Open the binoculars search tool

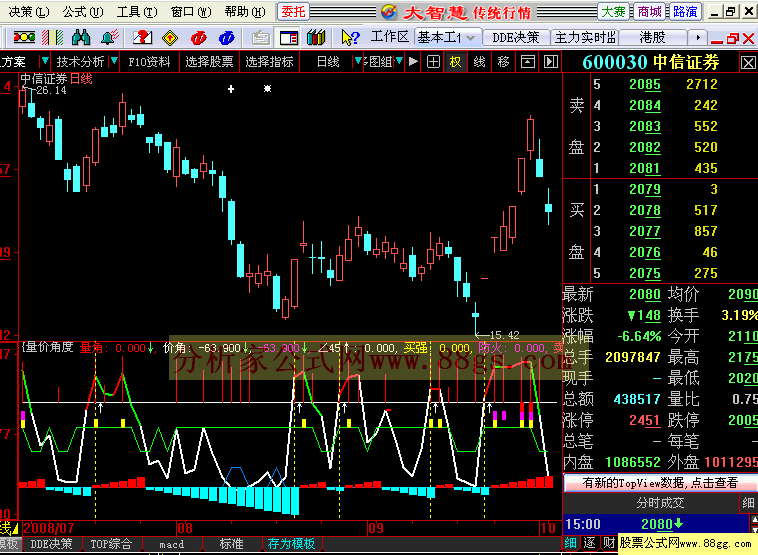click(x=81, y=37)
